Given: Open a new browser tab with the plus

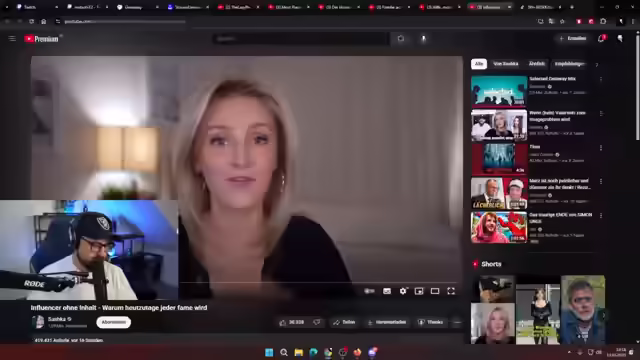Looking at the screenshot, I should pos(571,7).
